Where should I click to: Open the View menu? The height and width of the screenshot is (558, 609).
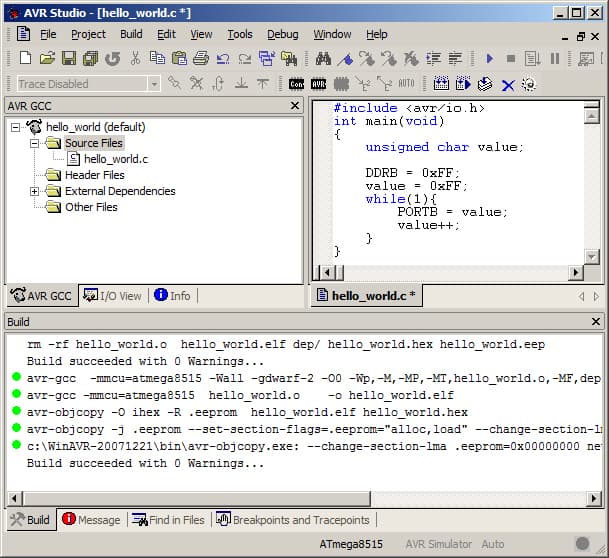click(201, 34)
